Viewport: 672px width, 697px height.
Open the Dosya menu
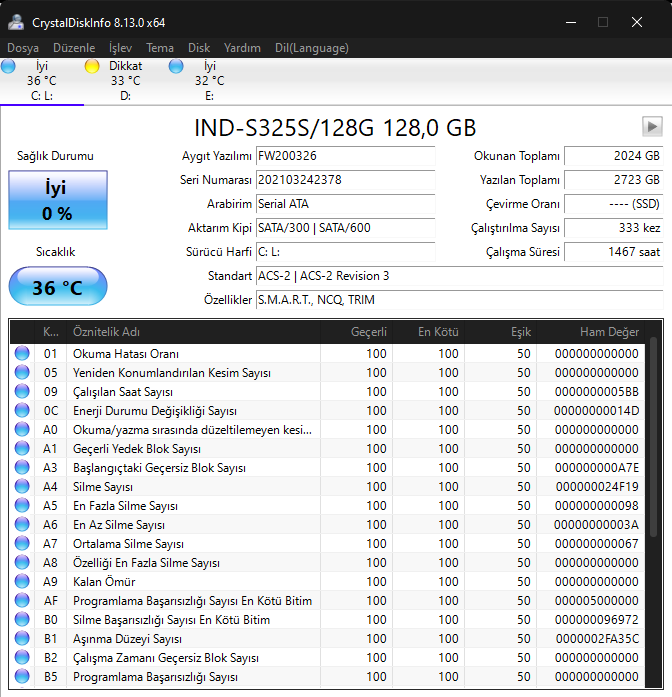pos(23,47)
